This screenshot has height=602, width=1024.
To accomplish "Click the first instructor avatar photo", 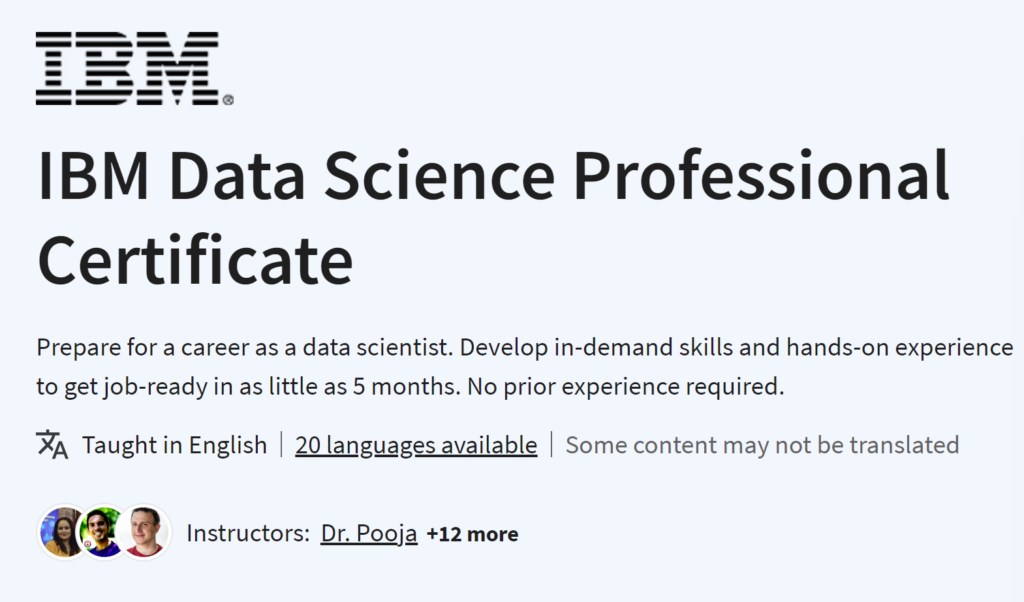I will [x=61, y=532].
